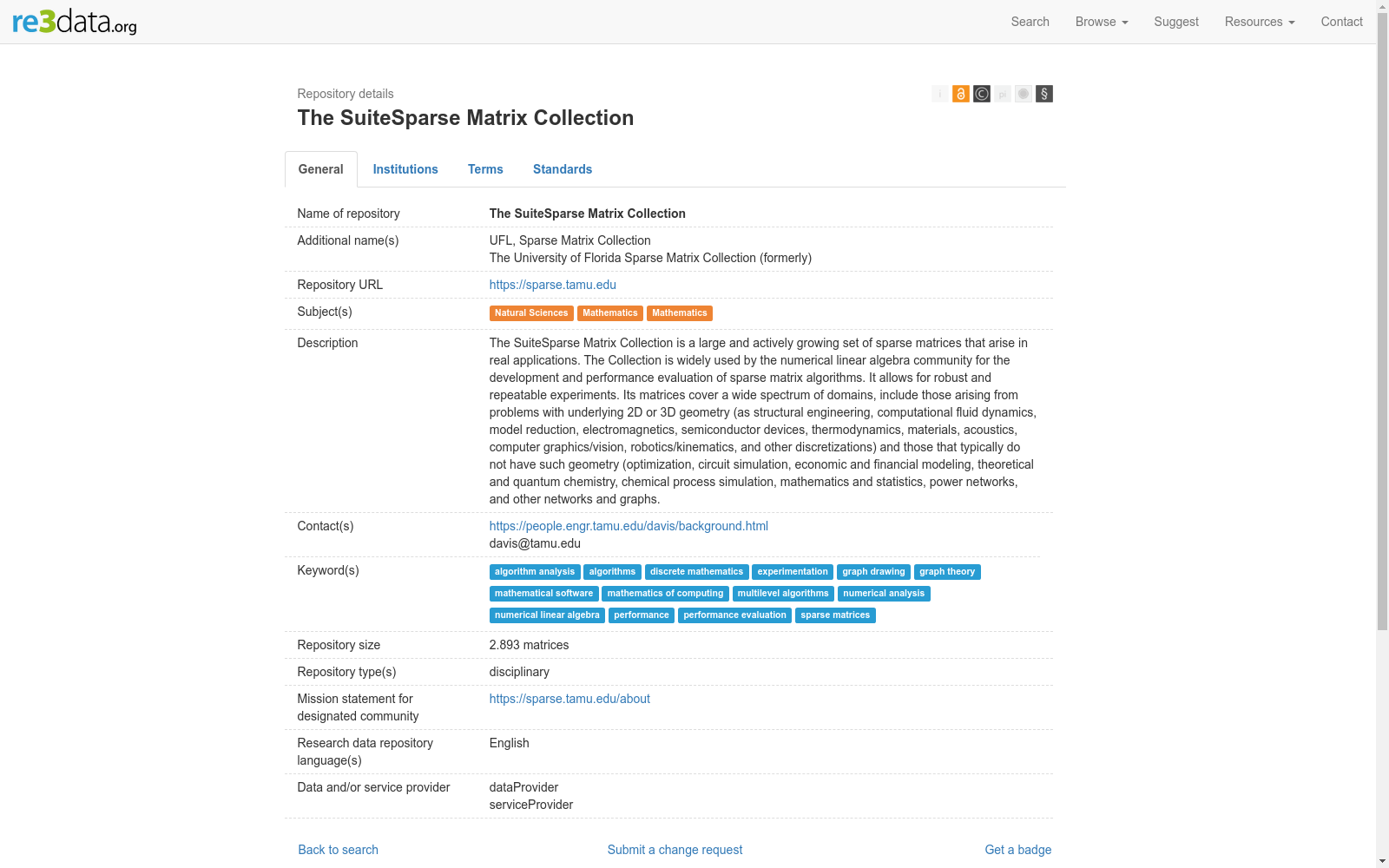
Task: Switch to the Terms tab
Action: 485,169
